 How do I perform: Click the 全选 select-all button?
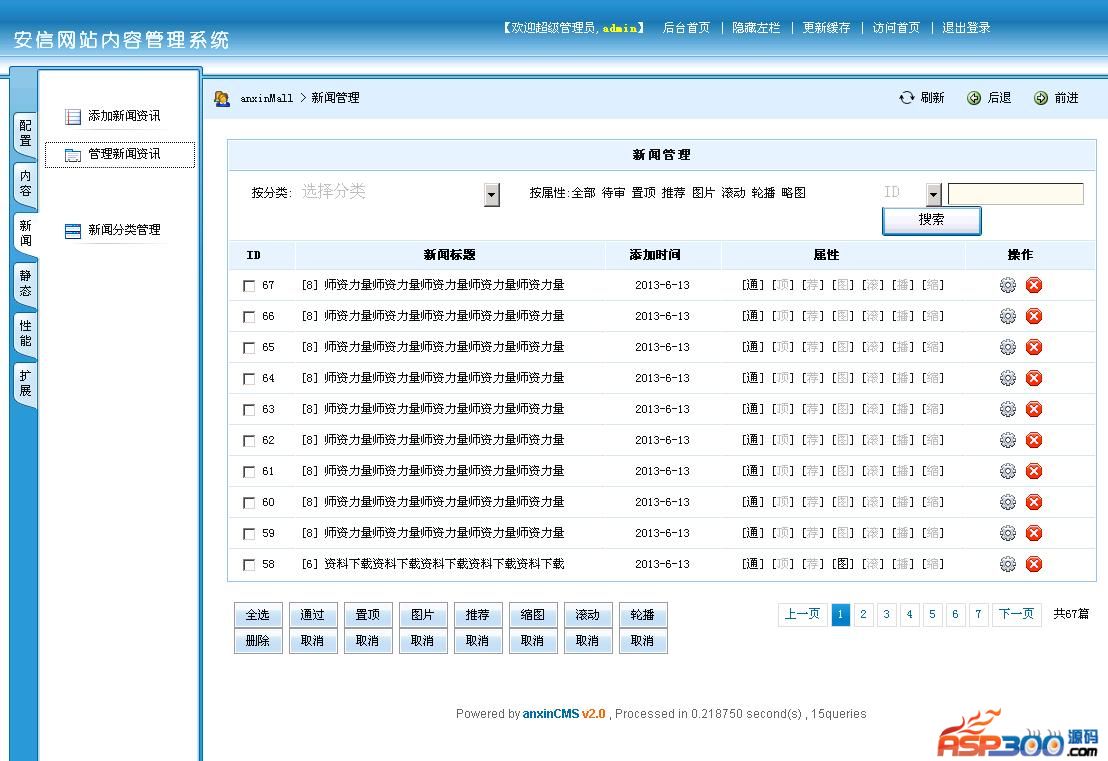tap(258, 615)
